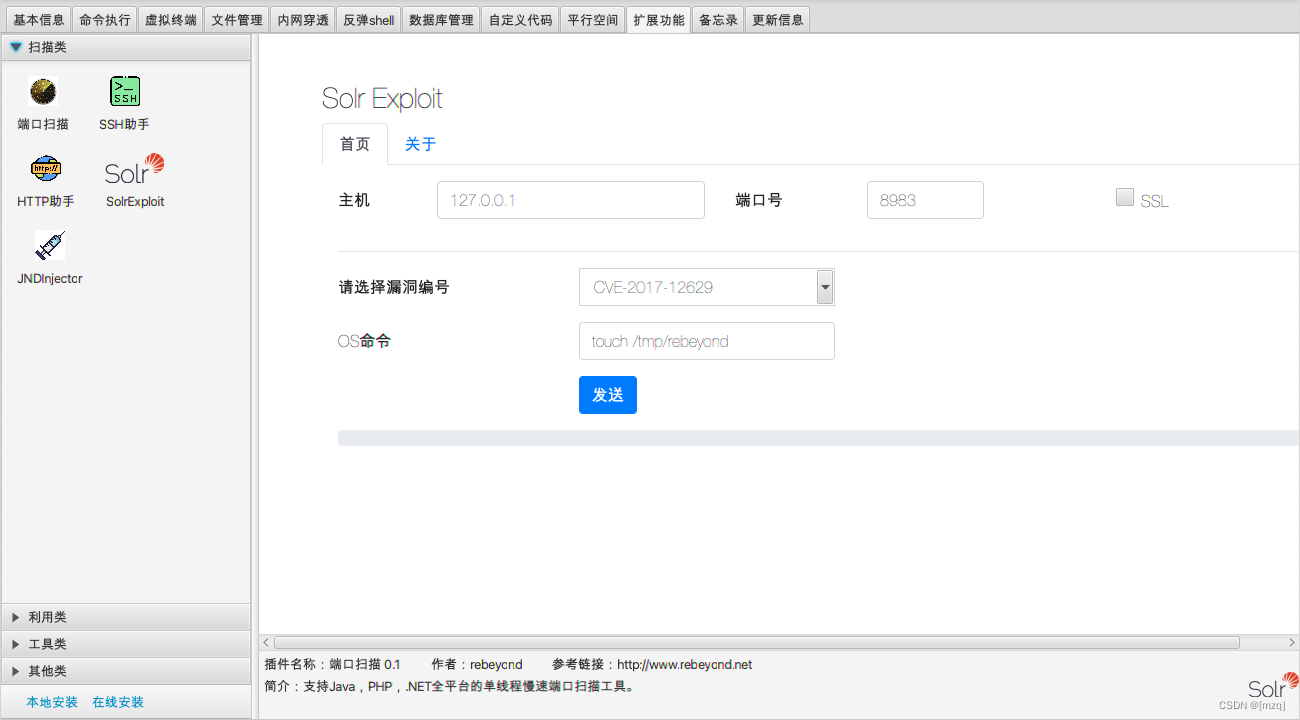Focus the 主机 host input field
This screenshot has height=720, width=1300.
point(571,200)
